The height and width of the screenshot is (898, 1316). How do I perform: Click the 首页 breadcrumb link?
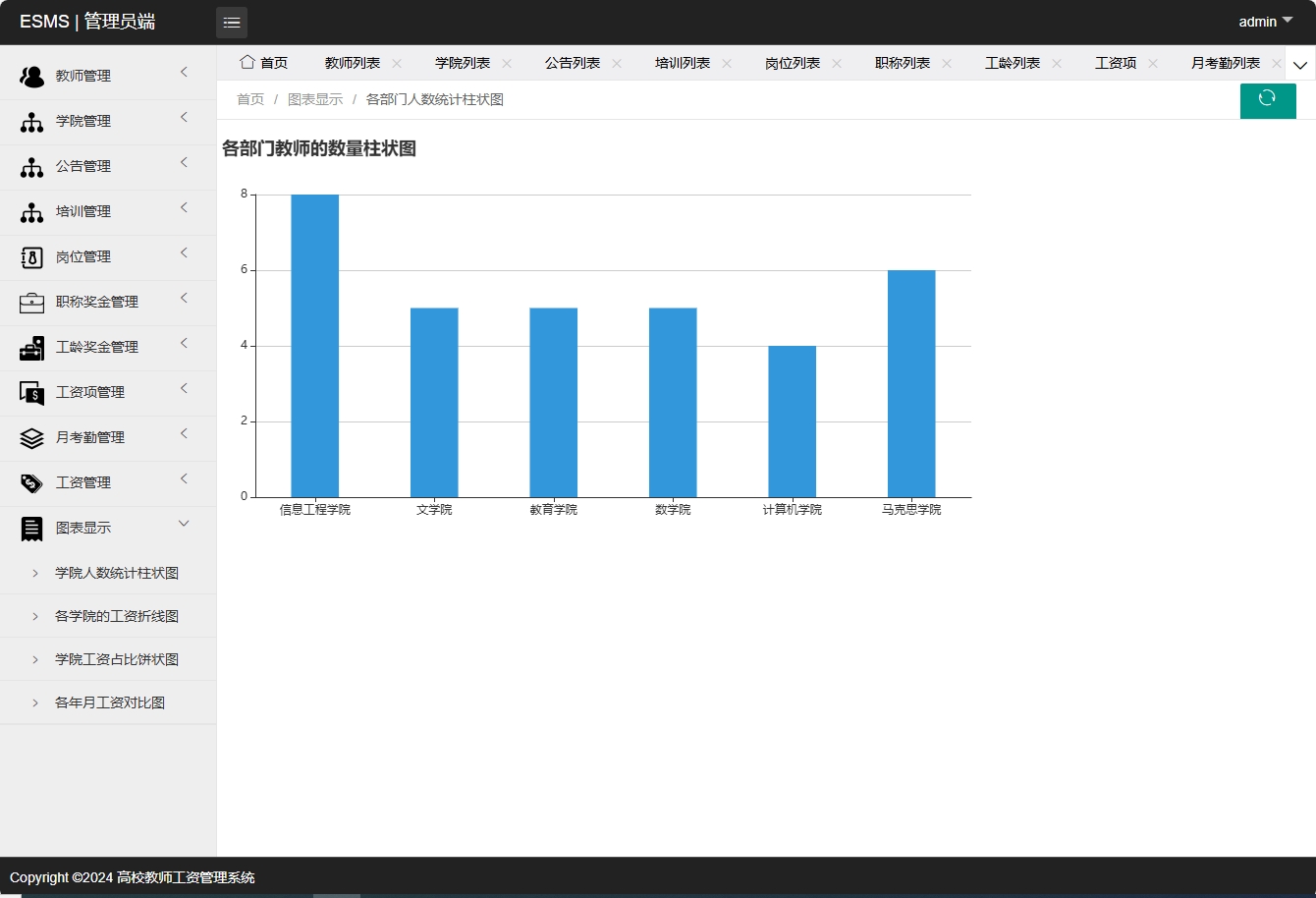[249, 99]
